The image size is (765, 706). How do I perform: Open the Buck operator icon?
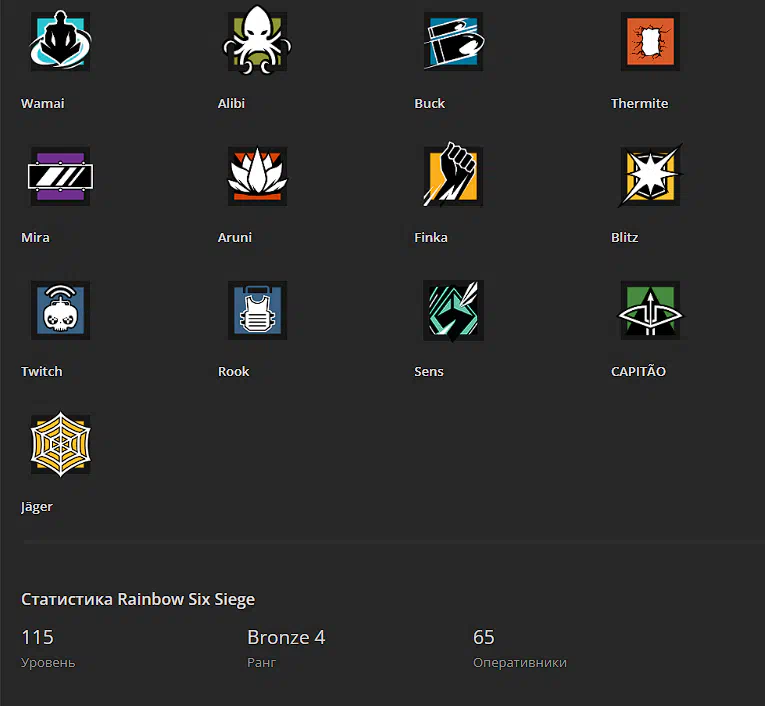pyautogui.click(x=454, y=41)
